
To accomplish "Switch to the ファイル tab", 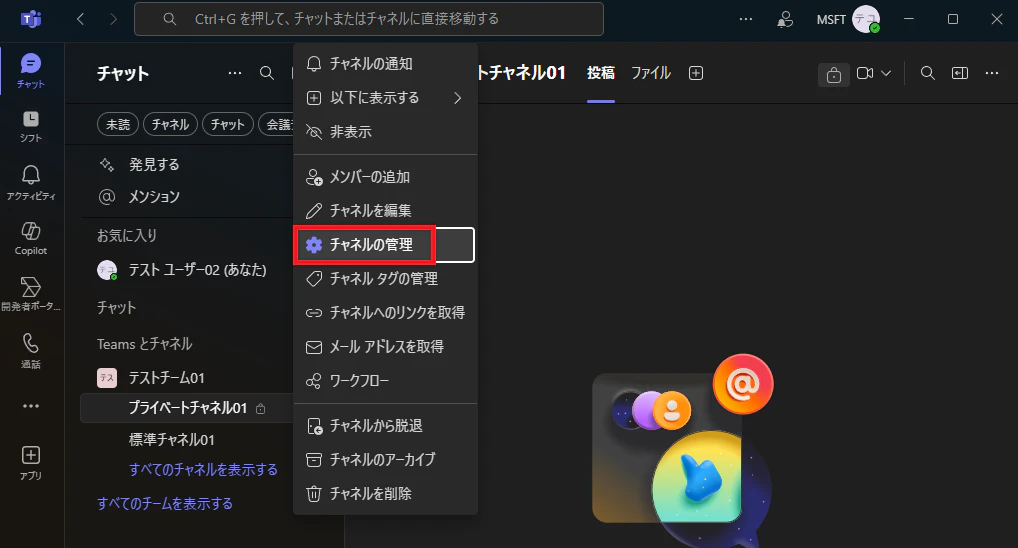I will (651, 73).
